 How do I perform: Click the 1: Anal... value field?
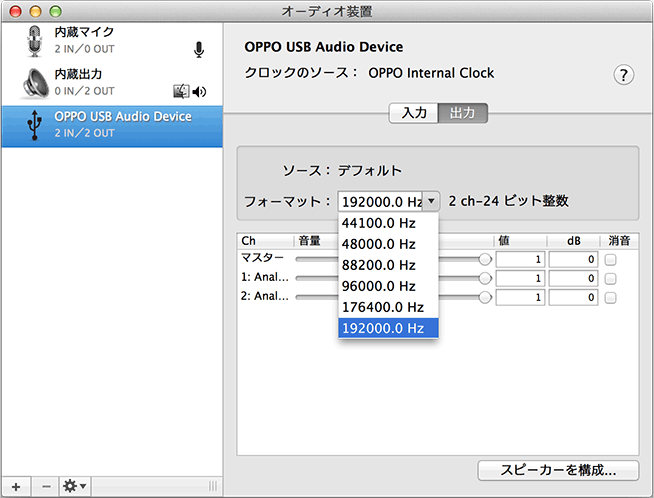(x=520, y=278)
